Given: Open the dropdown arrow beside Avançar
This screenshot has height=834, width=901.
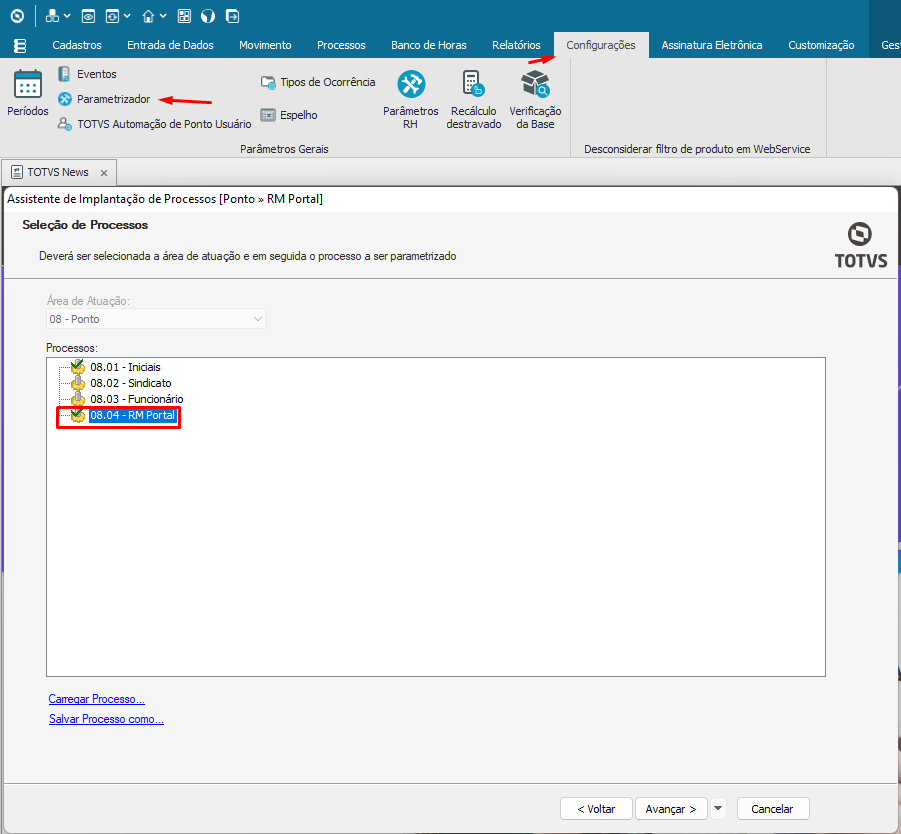Looking at the screenshot, I should tap(718, 809).
